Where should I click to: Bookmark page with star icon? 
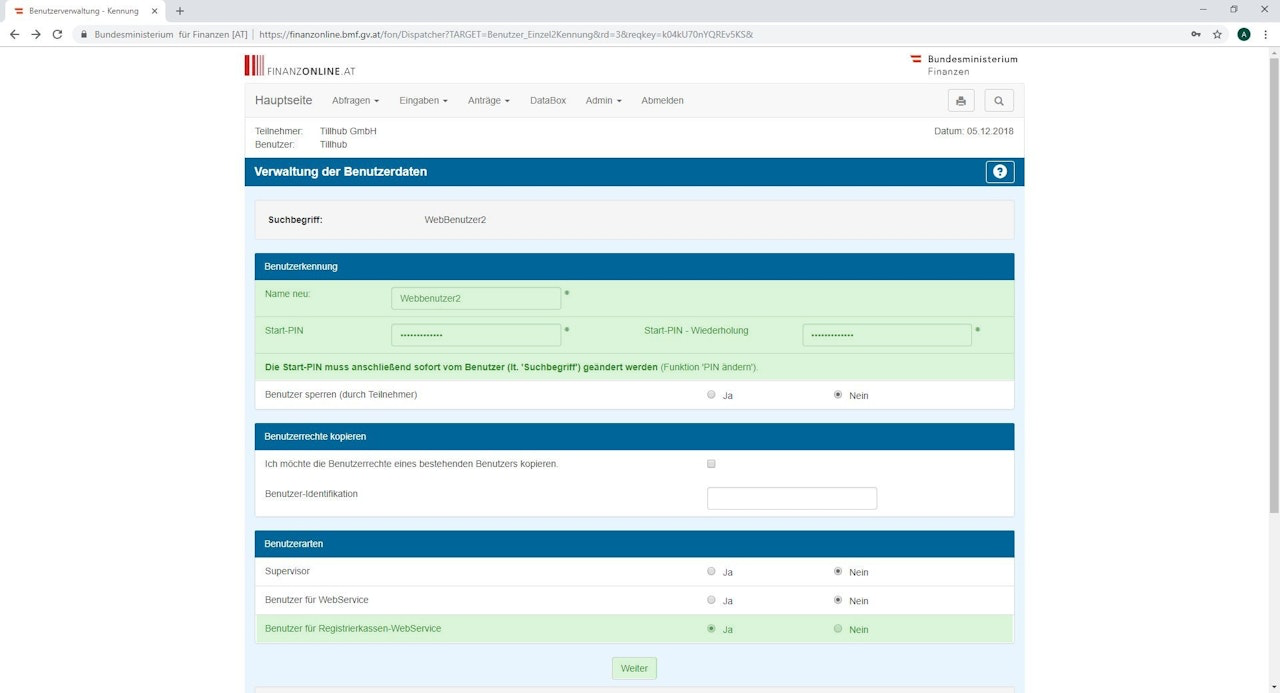coord(1217,34)
